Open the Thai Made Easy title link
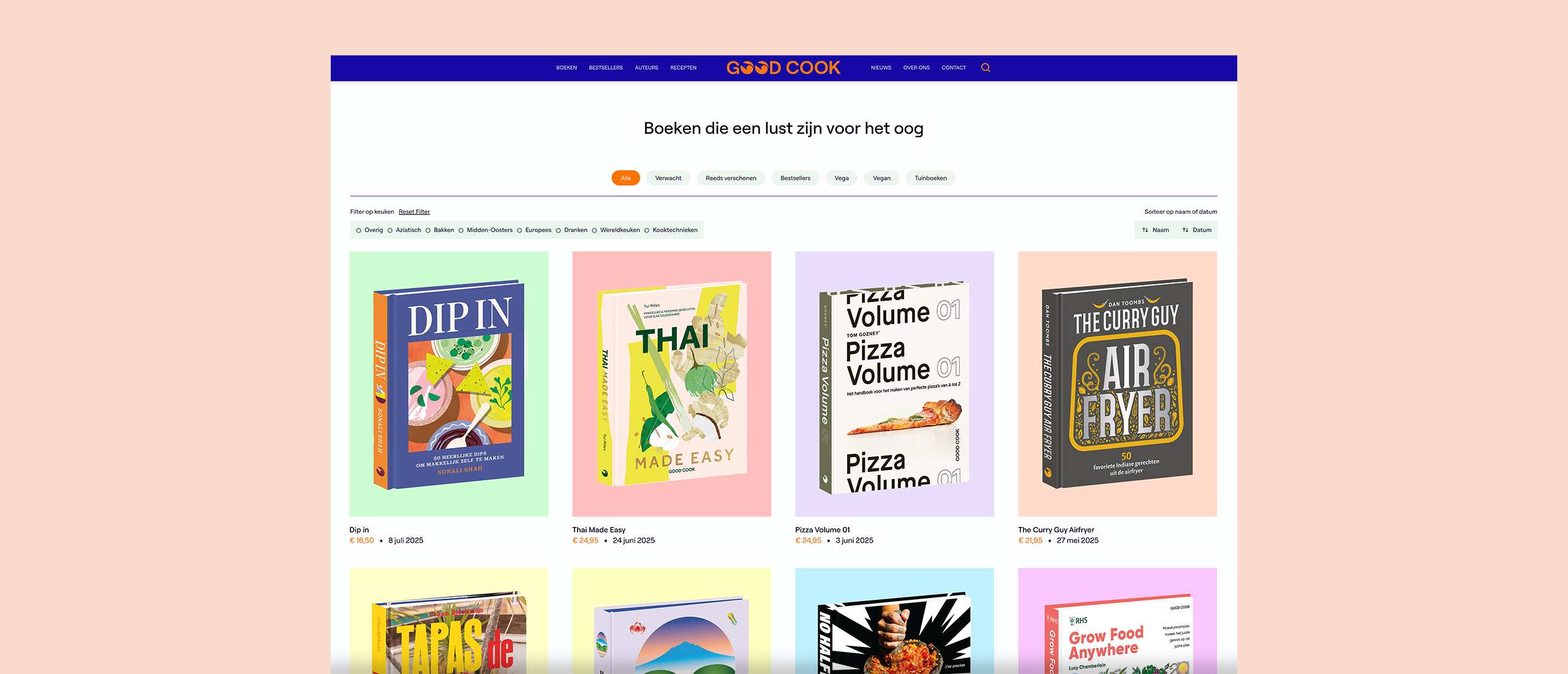 [598, 530]
